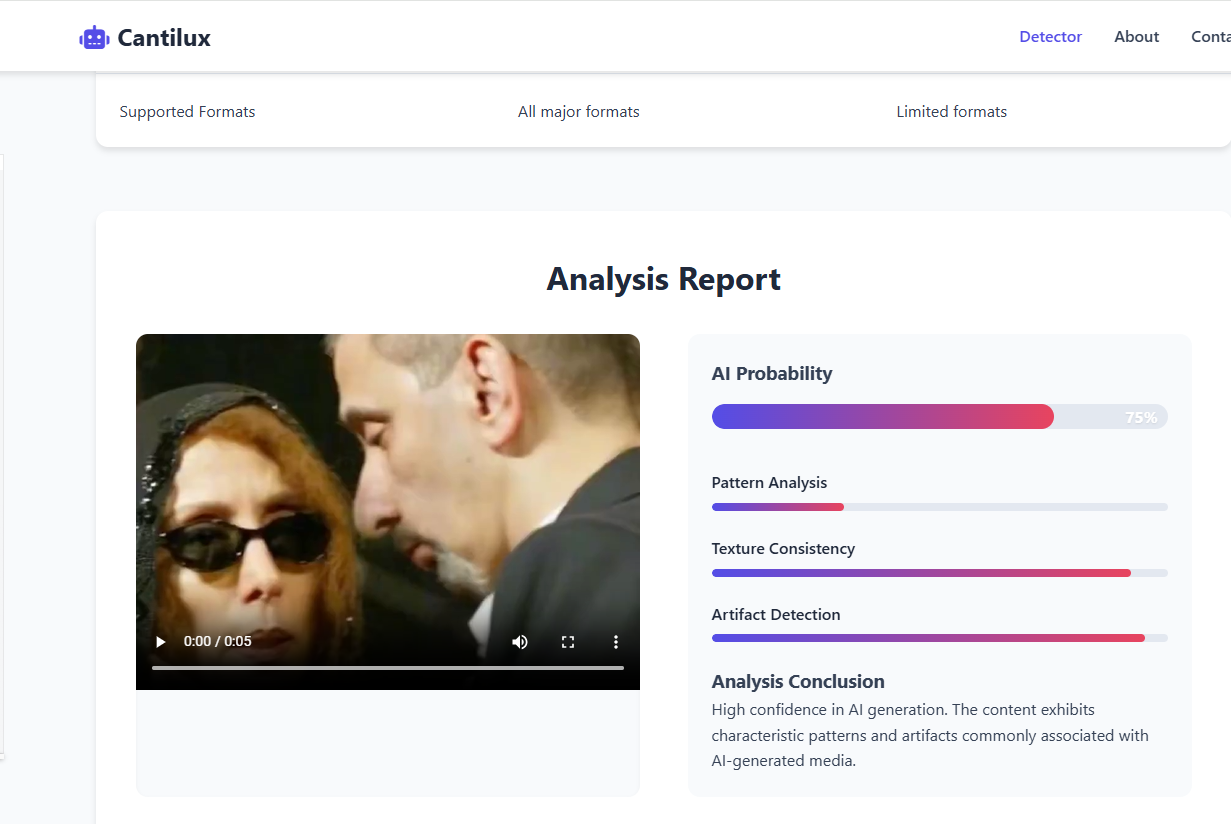Click the AI Probability 75% bar
Screen dimensions: 1231x824
coord(938,417)
